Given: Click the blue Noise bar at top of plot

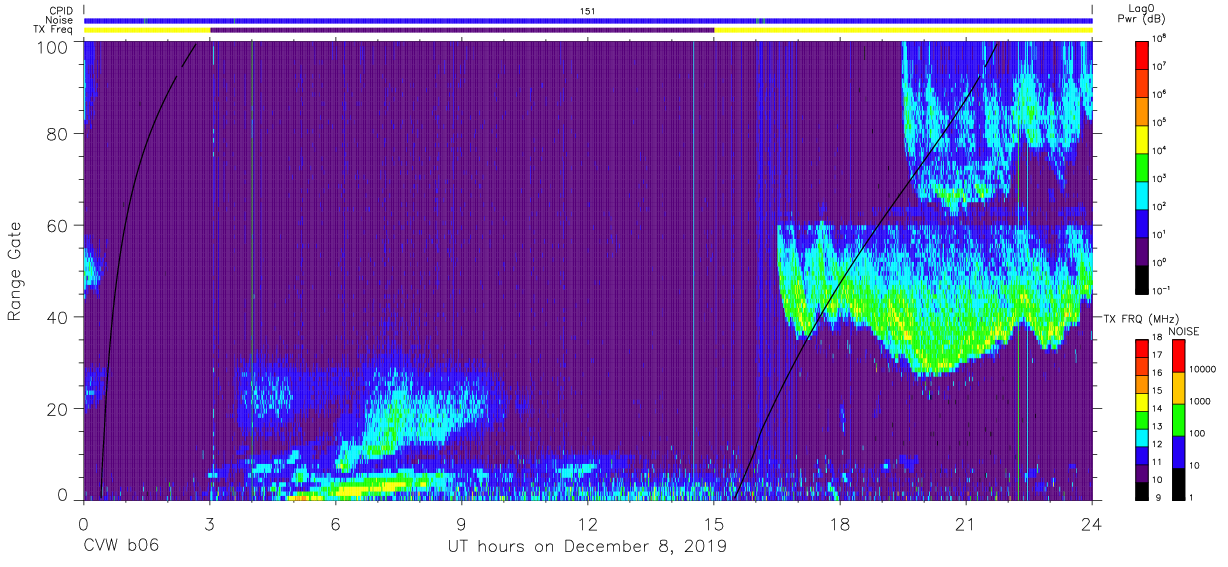Looking at the screenshot, I should (x=588, y=20).
